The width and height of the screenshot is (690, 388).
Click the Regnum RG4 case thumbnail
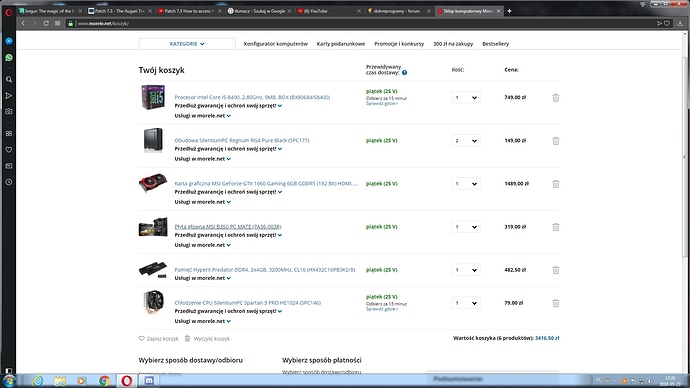point(153,140)
